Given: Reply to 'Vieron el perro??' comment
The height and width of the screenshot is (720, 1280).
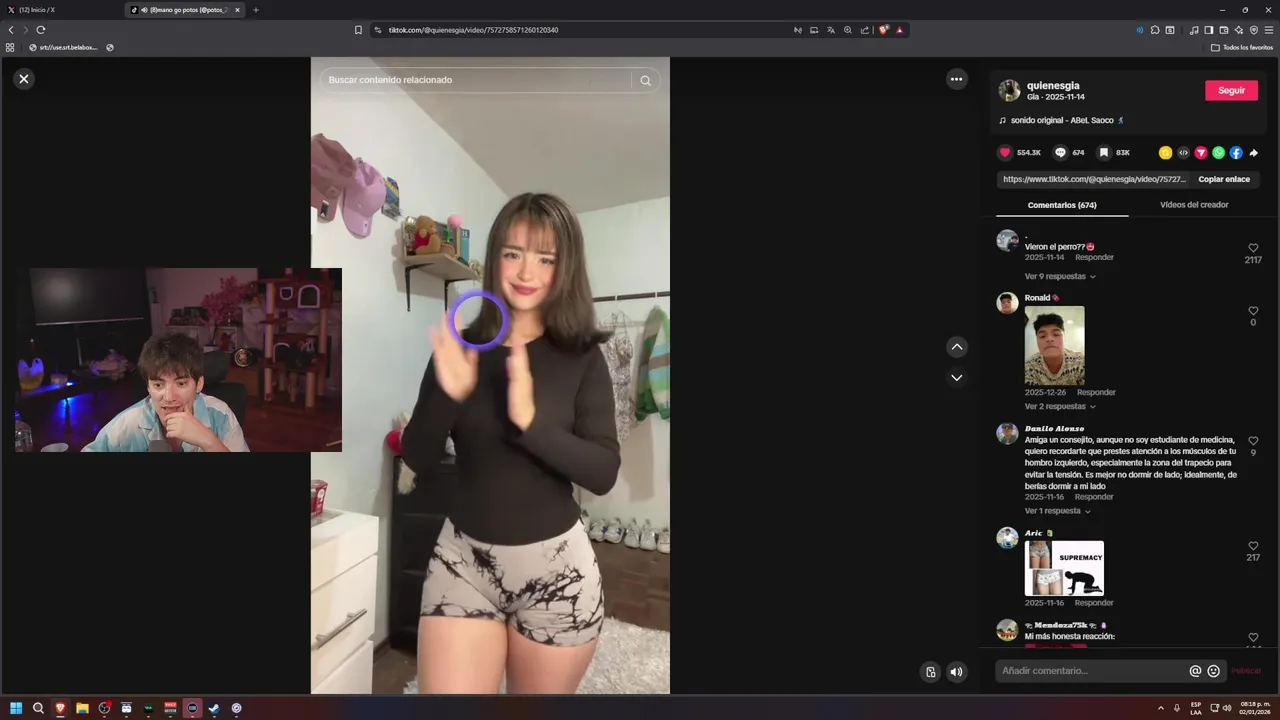Looking at the screenshot, I should coord(1094,257).
